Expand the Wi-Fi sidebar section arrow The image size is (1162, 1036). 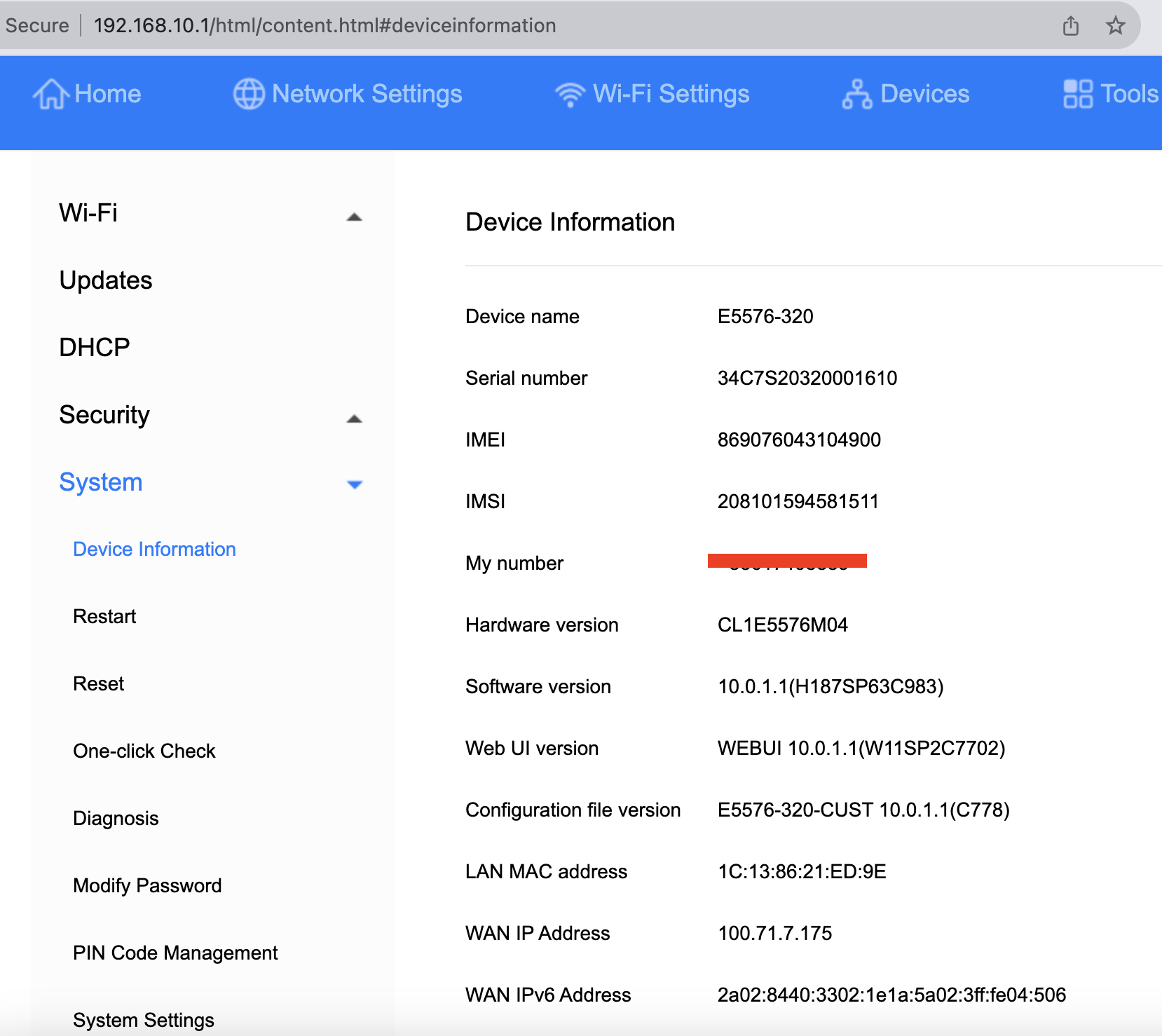tap(354, 217)
